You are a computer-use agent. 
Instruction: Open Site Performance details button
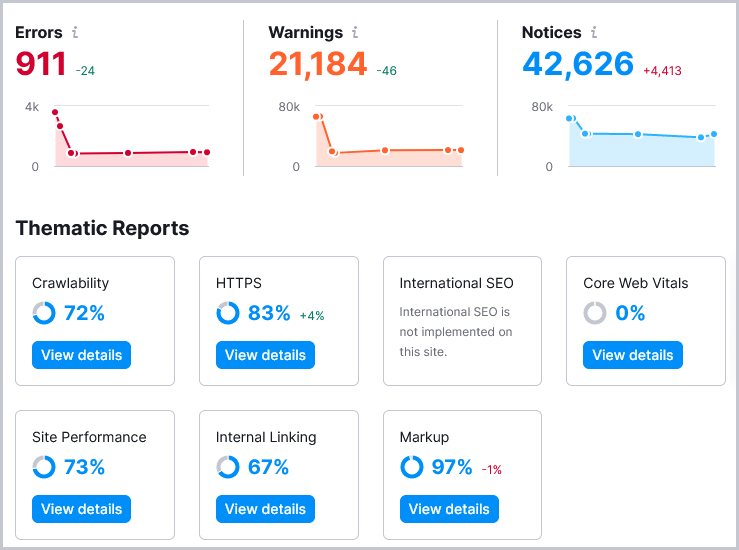click(81, 509)
